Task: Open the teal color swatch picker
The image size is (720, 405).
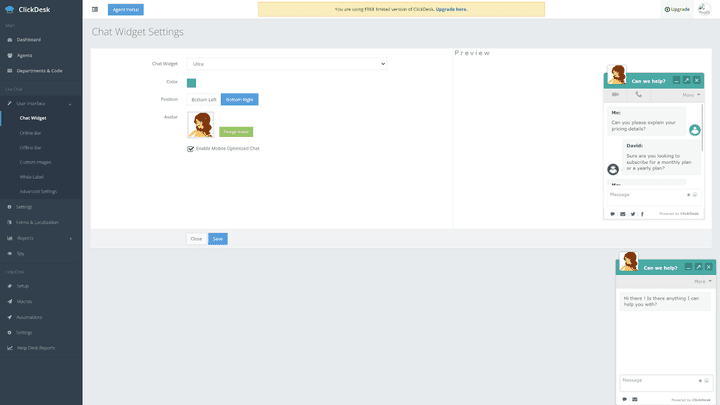Action: [191, 83]
